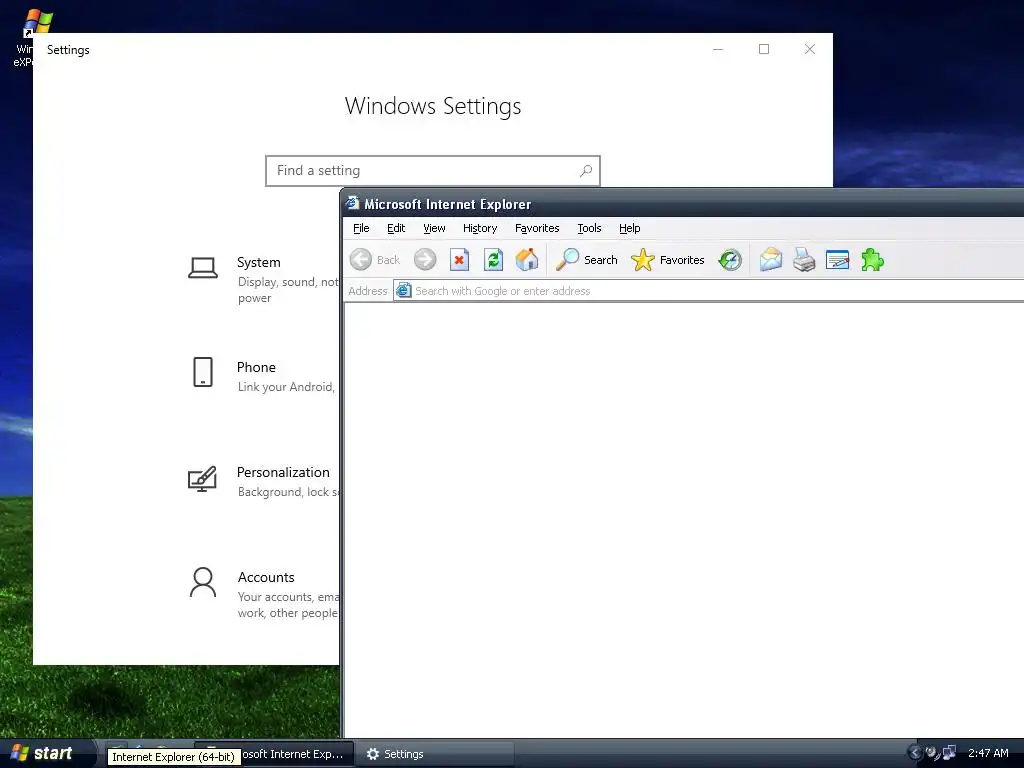Stop page loading with the red X icon

point(459,260)
